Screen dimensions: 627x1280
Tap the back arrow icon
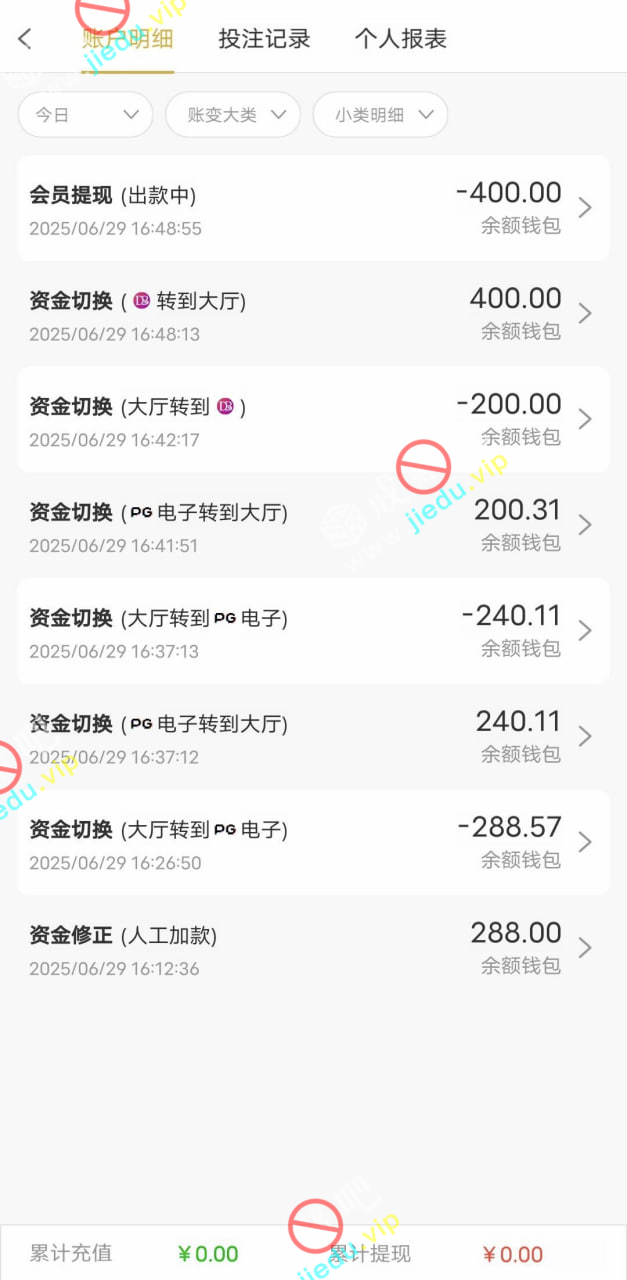25,39
